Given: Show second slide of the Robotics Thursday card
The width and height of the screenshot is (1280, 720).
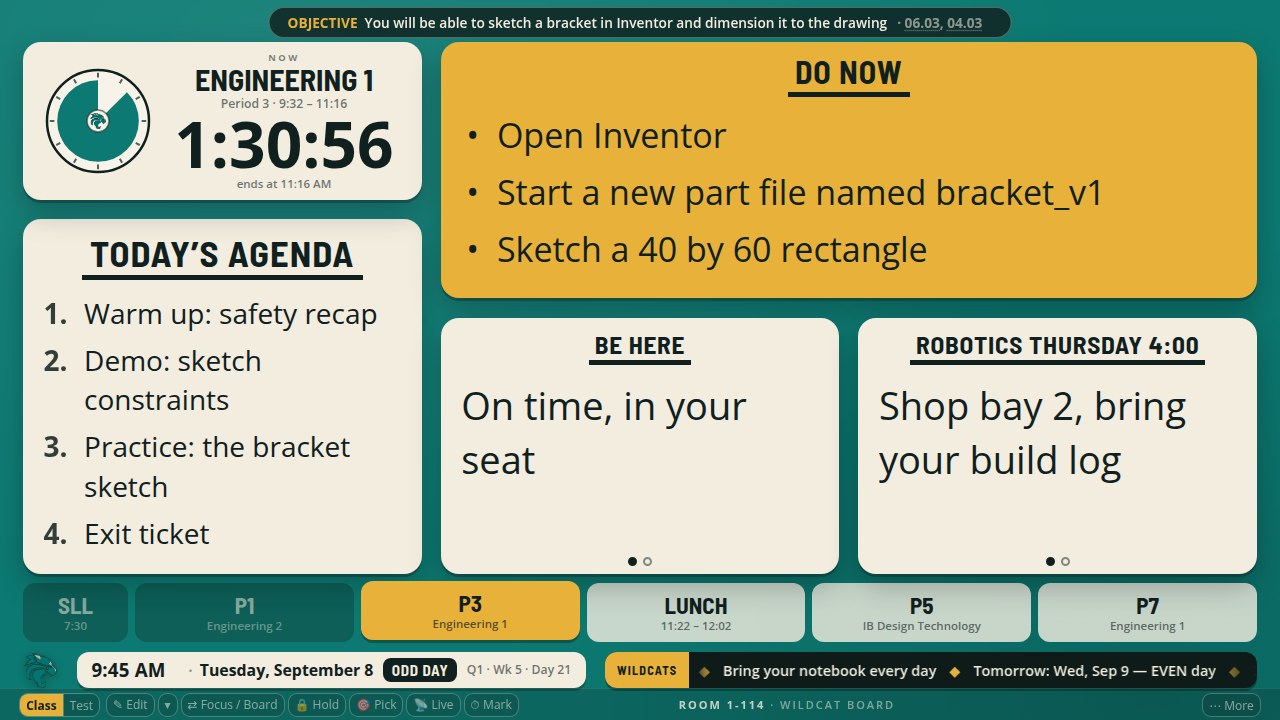Looking at the screenshot, I should click(1065, 561).
